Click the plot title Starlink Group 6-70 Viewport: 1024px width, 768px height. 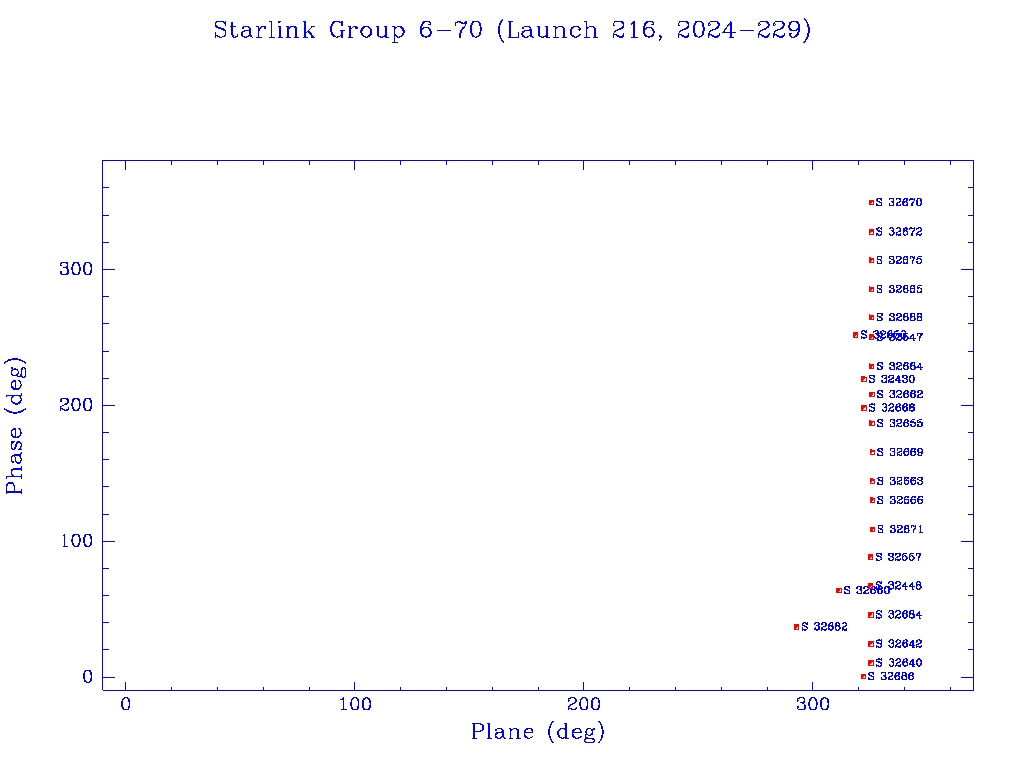[x=512, y=31]
